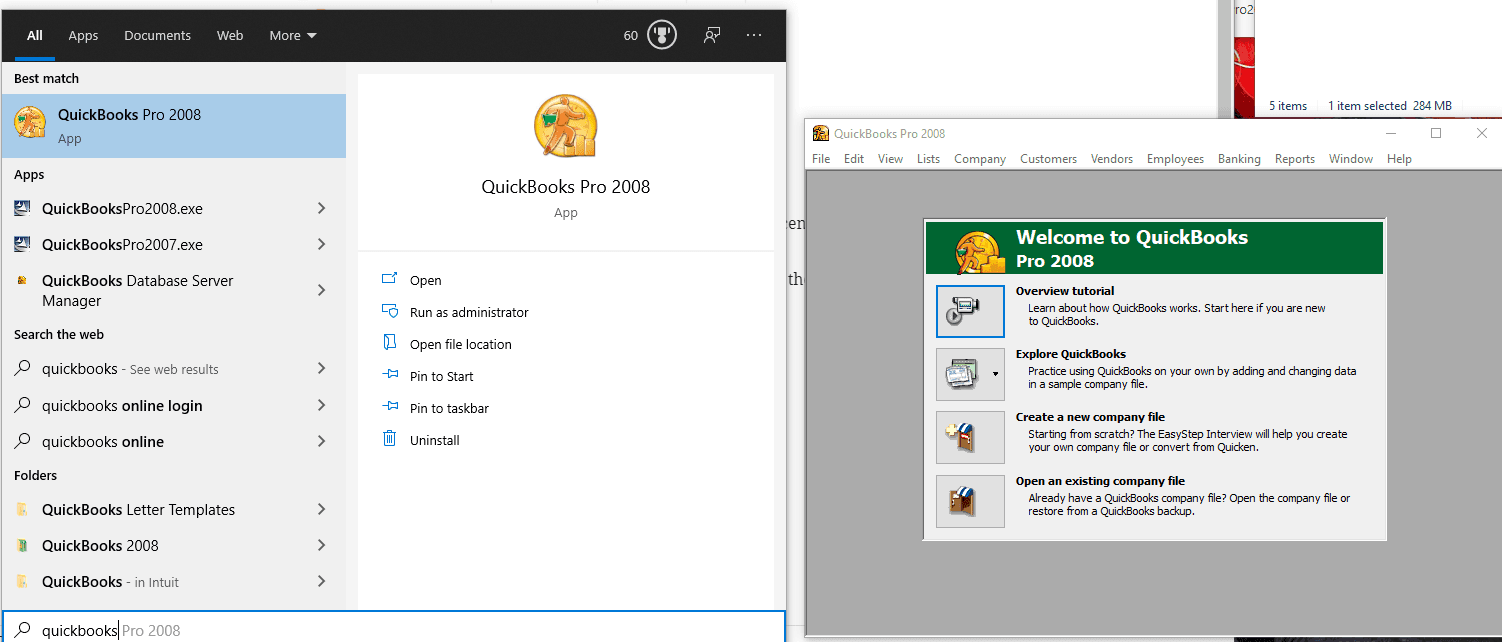Click the QuickBooks Database Server Manager icon

pos(23,281)
